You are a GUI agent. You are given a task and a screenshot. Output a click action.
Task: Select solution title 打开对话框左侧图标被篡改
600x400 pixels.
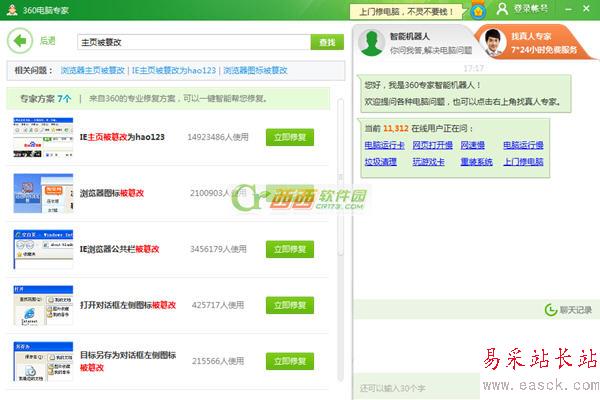(128, 305)
